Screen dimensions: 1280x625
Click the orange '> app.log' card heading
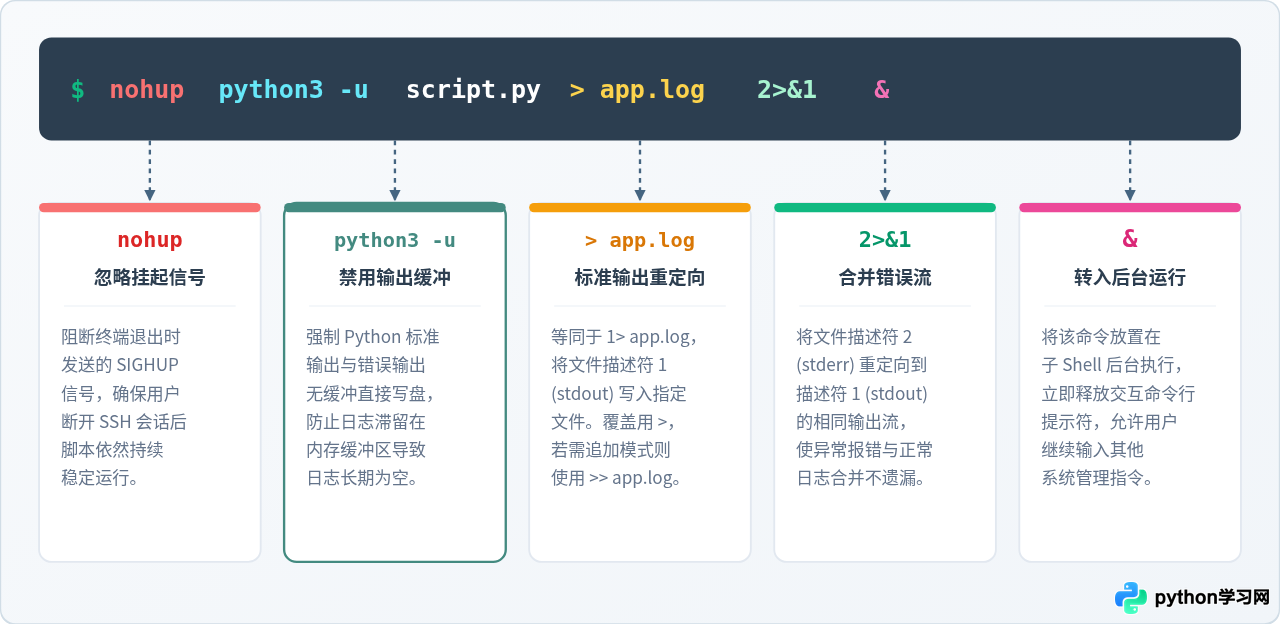(640, 240)
